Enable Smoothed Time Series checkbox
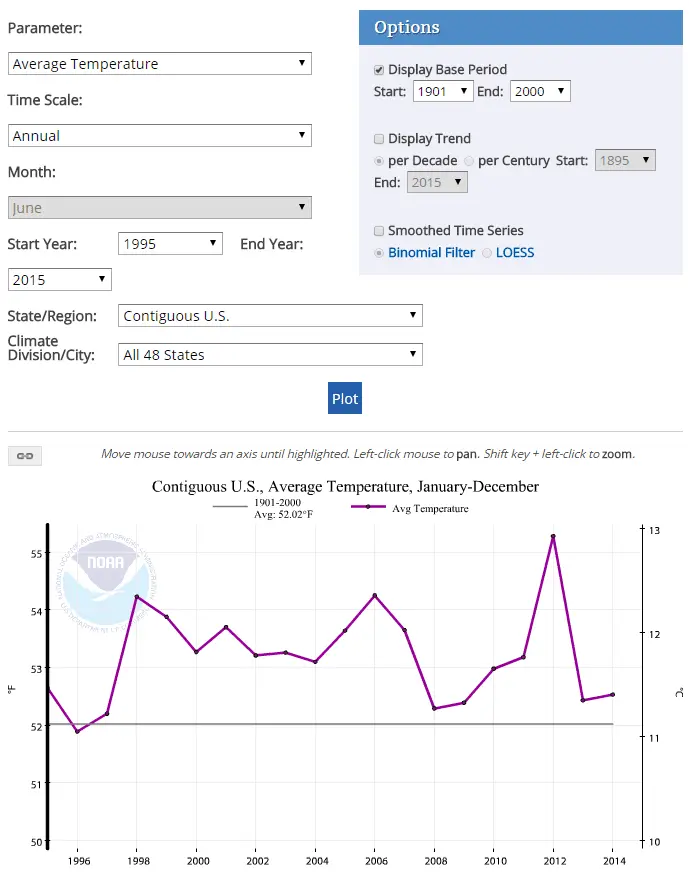 coord(379,231)
